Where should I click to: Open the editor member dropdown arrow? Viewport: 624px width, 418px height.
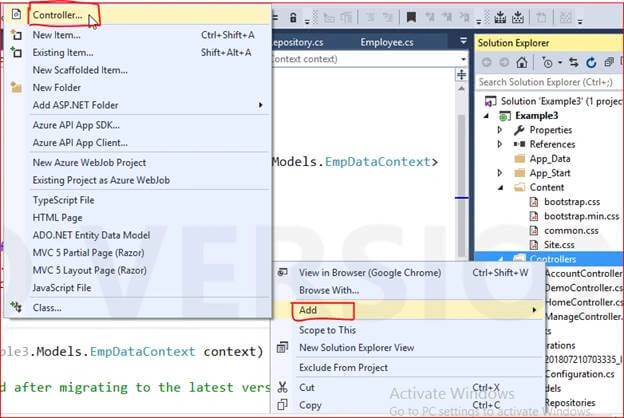click(x=463, y=59)
